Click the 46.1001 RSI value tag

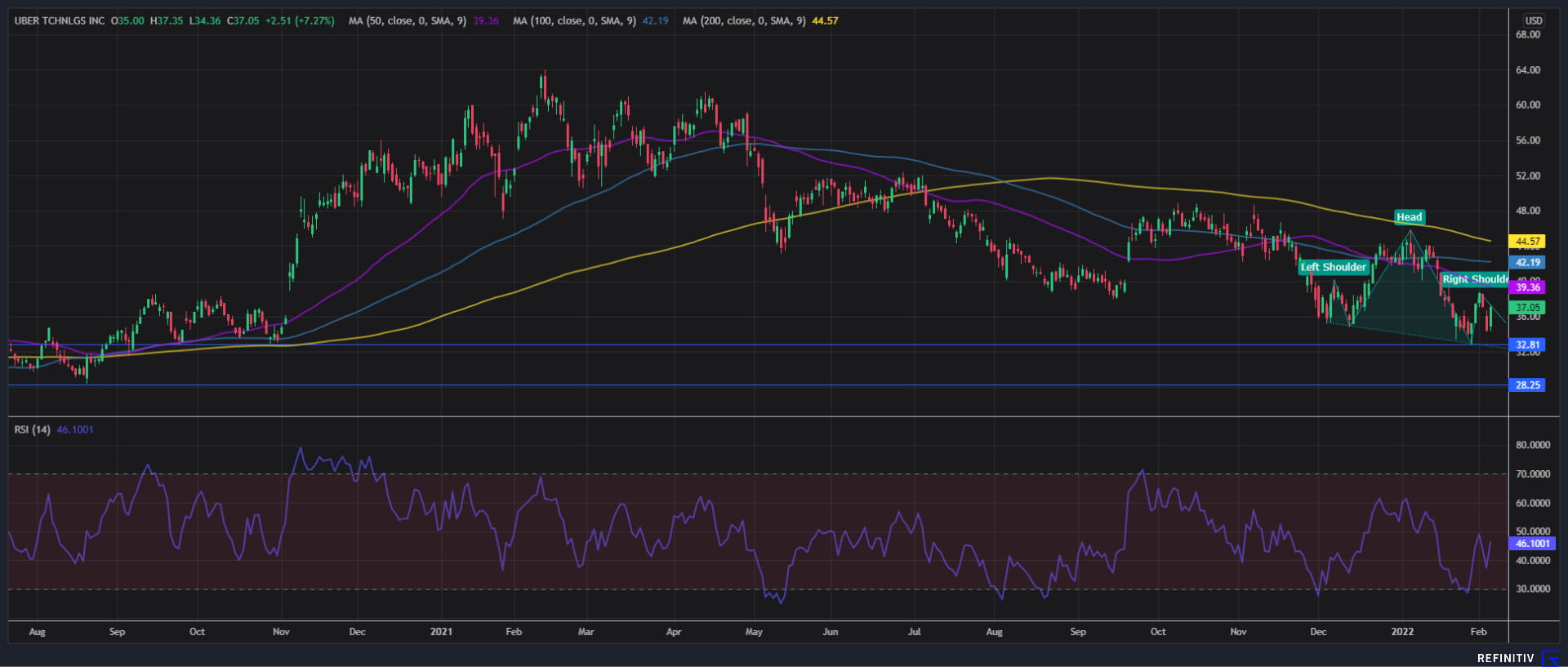tap(1532, 544)
